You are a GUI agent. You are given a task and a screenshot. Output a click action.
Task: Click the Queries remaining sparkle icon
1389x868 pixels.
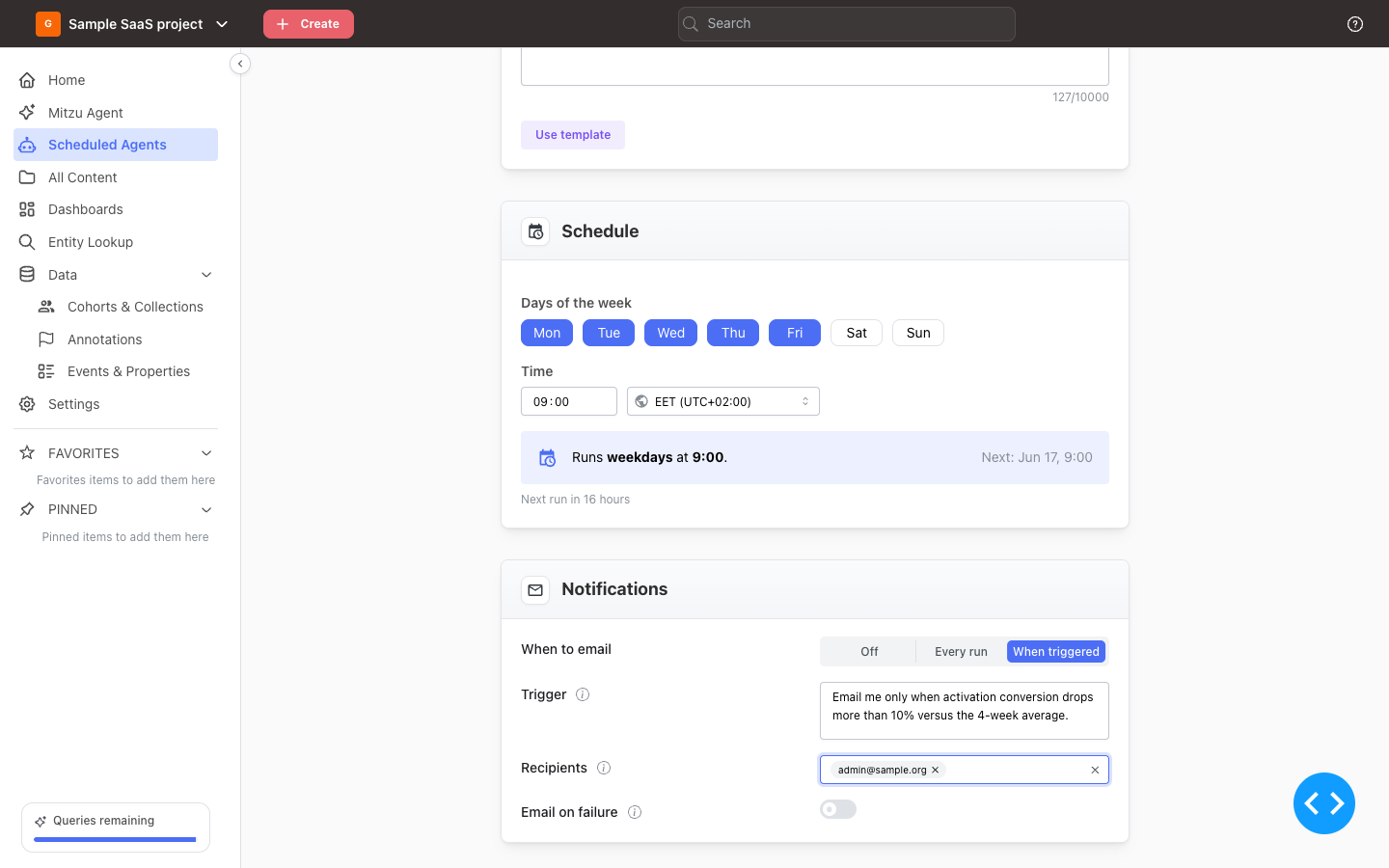(x=41, y=822)
